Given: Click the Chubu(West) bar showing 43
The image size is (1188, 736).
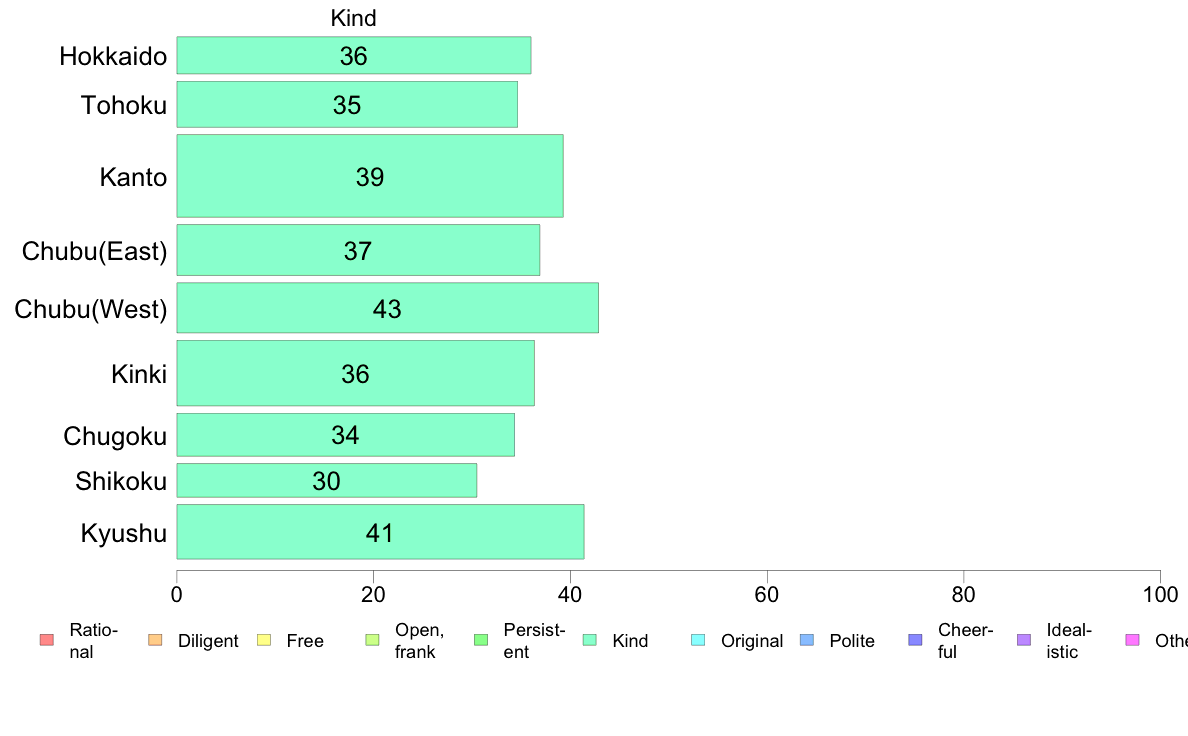Looking at the screenshot, I should click(x=387, y=308).
